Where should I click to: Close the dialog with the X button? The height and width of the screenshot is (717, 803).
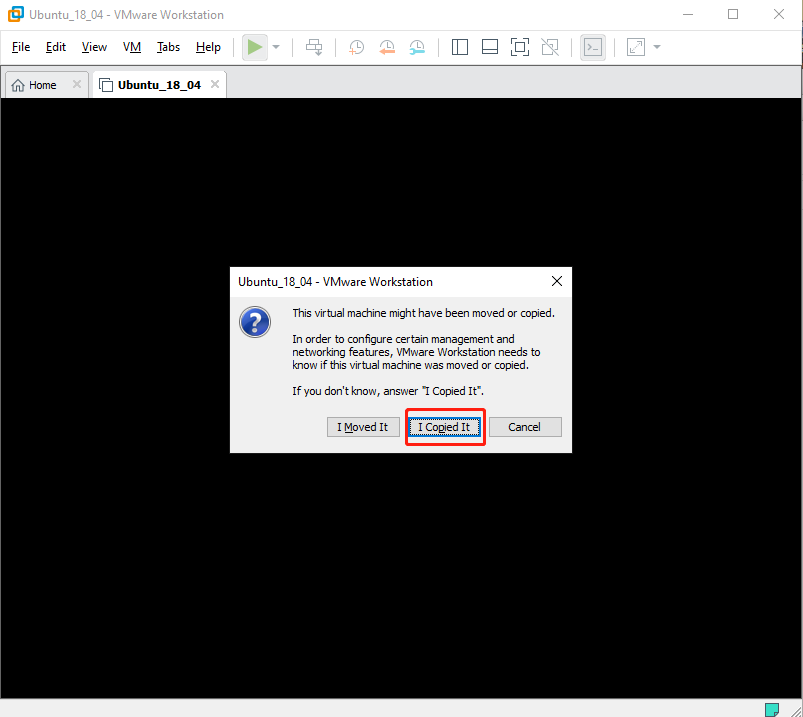click(x=557, y=281)
